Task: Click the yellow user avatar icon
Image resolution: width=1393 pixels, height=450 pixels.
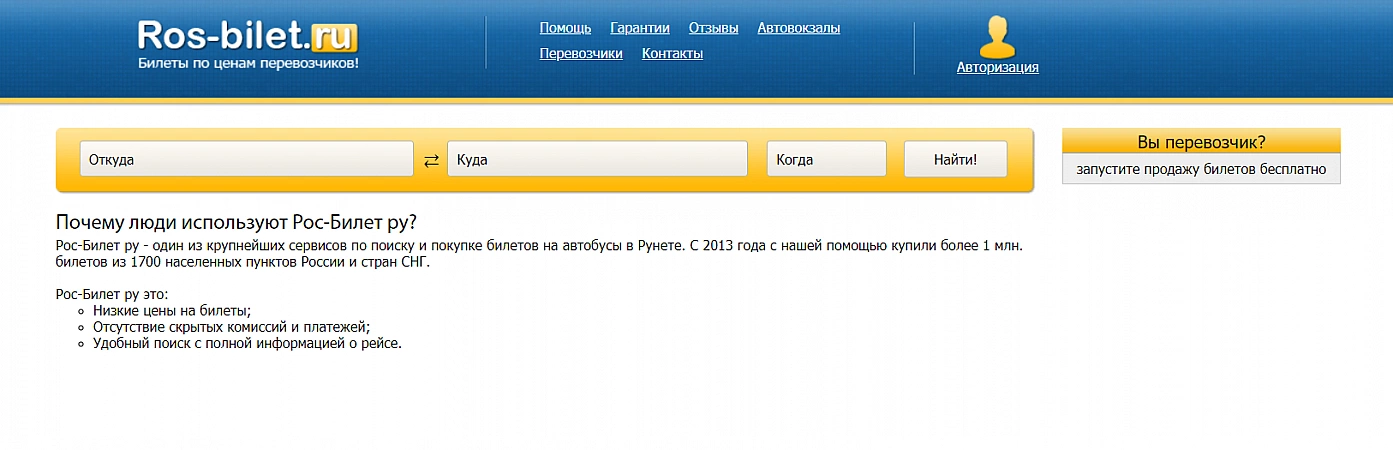Action: click(997, 37)
